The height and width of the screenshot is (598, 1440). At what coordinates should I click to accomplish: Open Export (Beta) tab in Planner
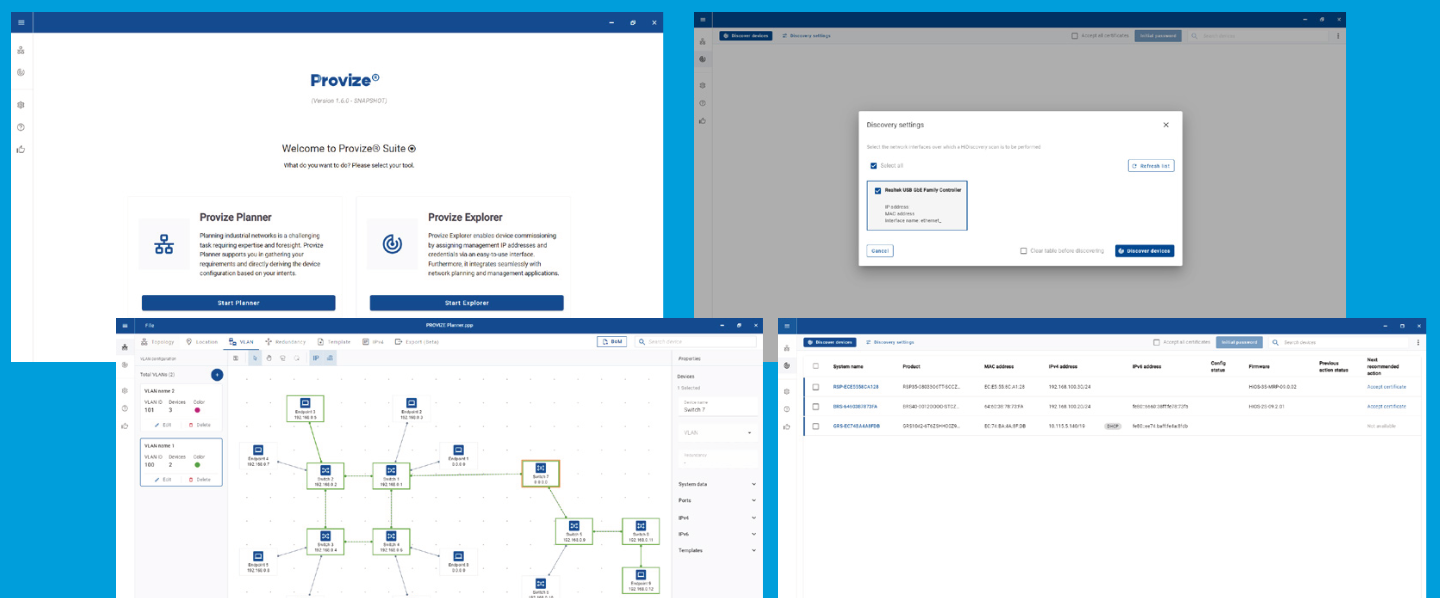(418, 342)
